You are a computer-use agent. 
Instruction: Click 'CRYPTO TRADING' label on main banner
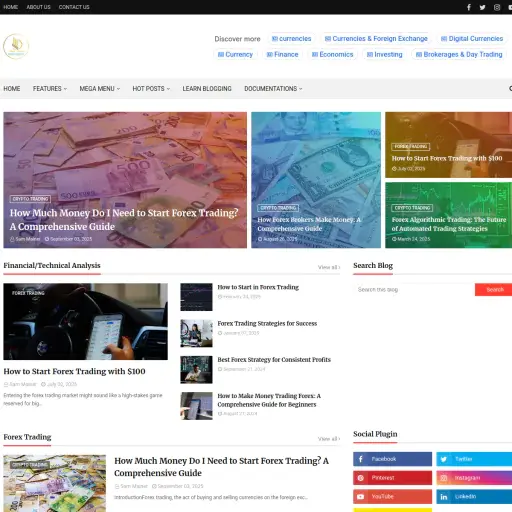point(30,199)
